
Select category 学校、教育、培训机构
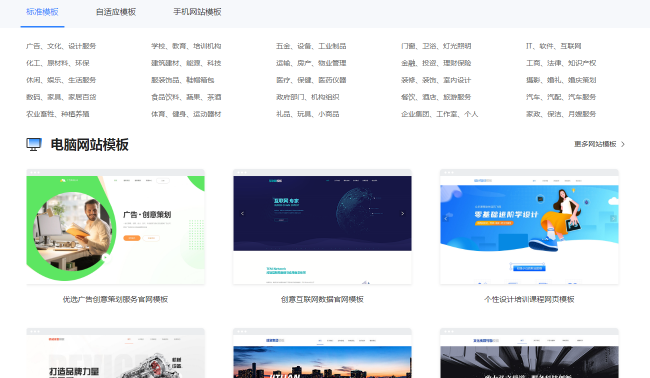[x=186, y=46]
